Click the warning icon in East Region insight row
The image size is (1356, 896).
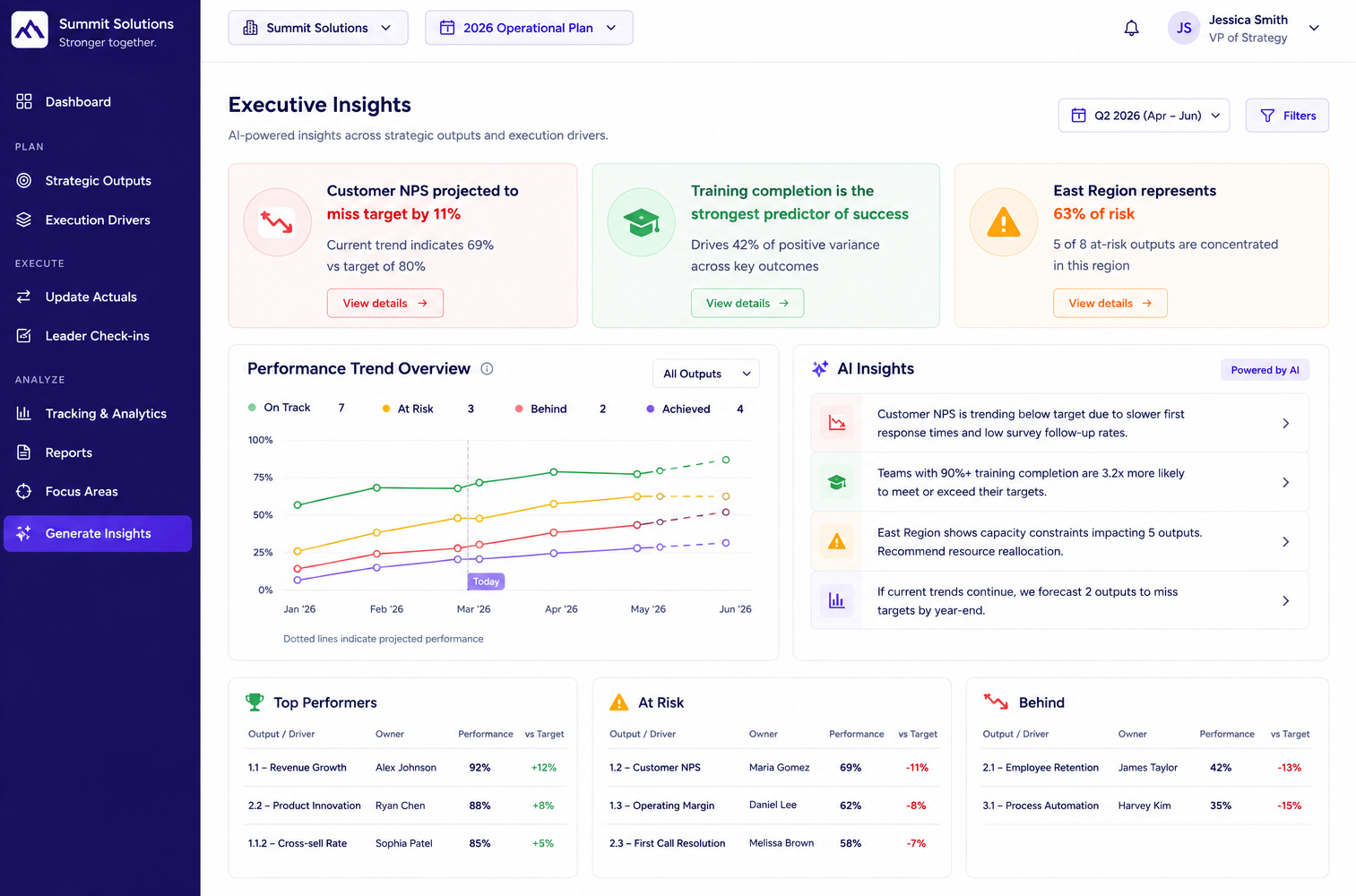tap(837, 541)
